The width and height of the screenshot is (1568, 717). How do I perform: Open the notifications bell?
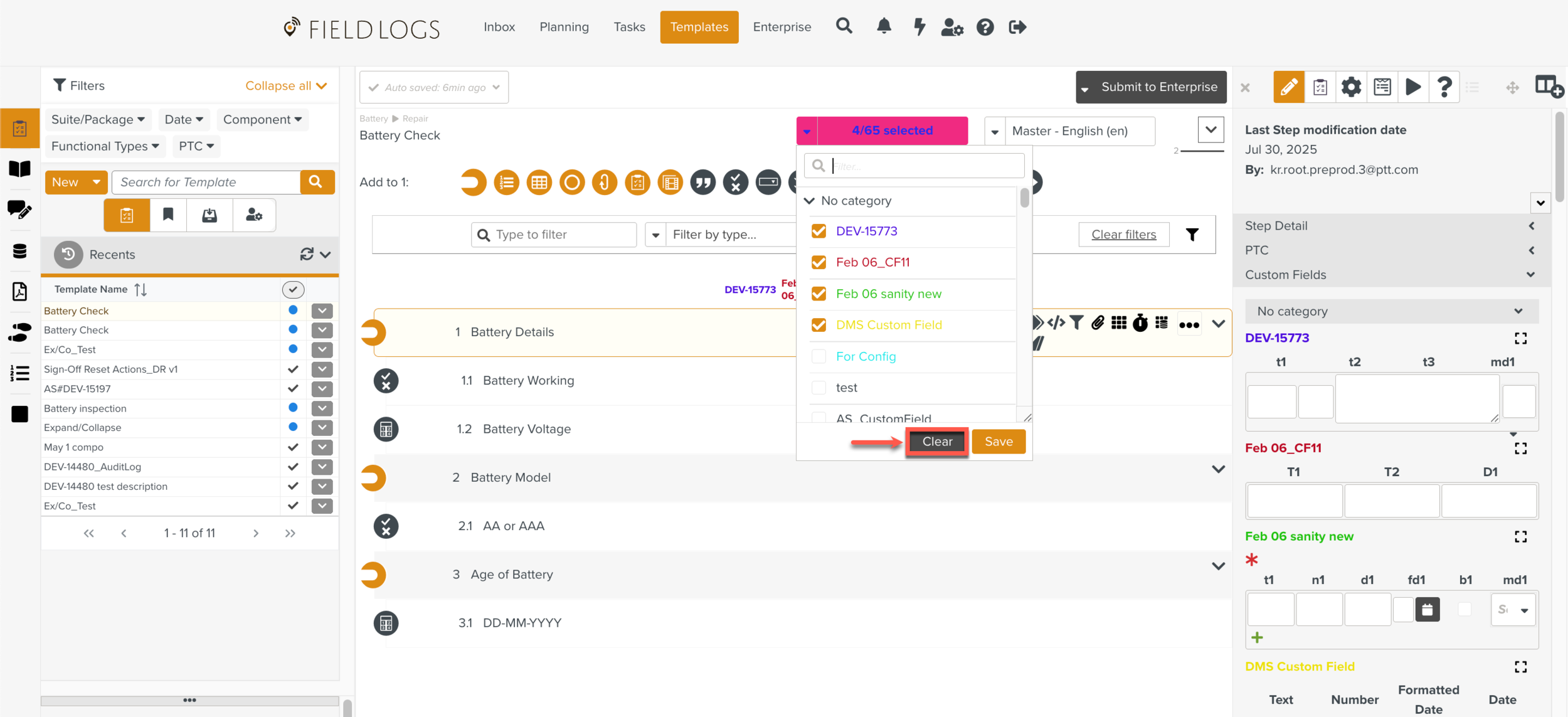pos(884,26)
